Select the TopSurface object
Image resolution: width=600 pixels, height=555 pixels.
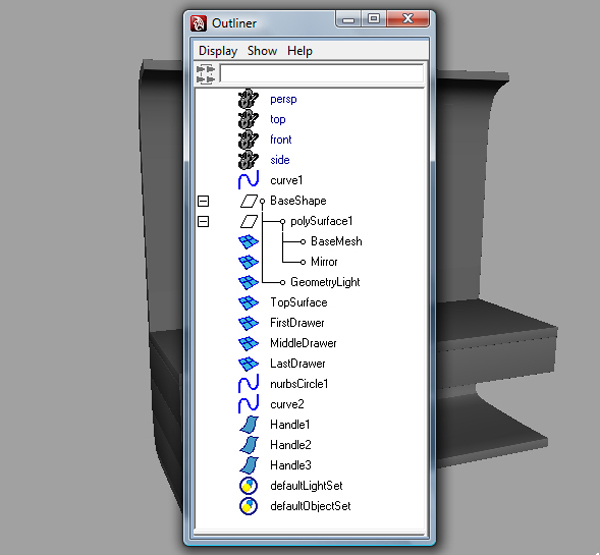point(299,303)
